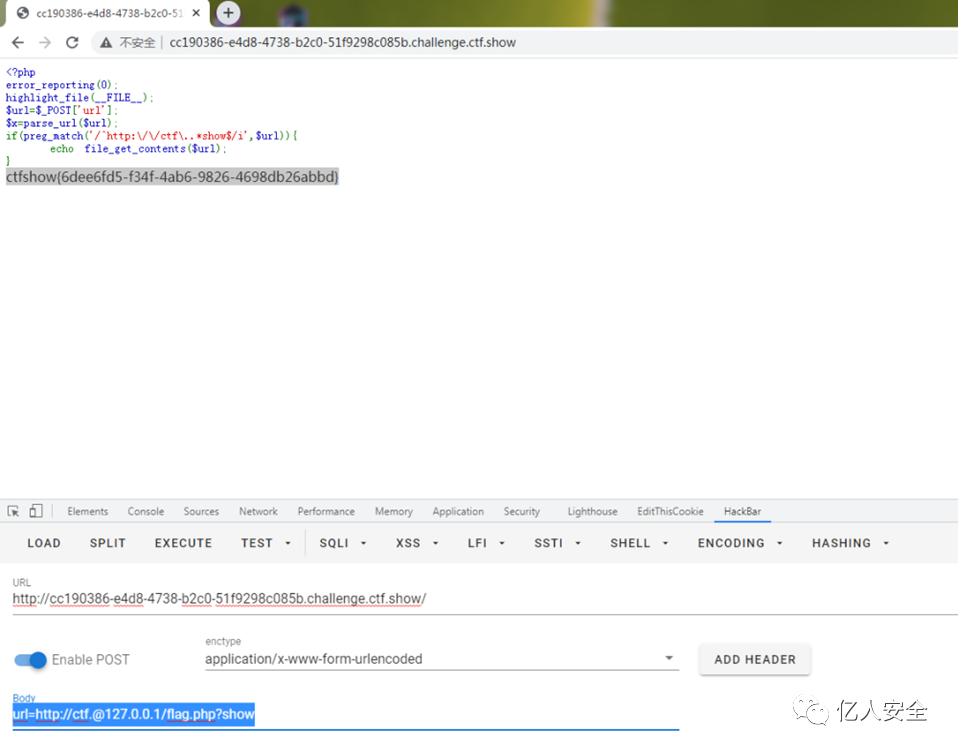Expand the TEST dropdown menu
The image size is (958, 752).
[x=265, y=543]
